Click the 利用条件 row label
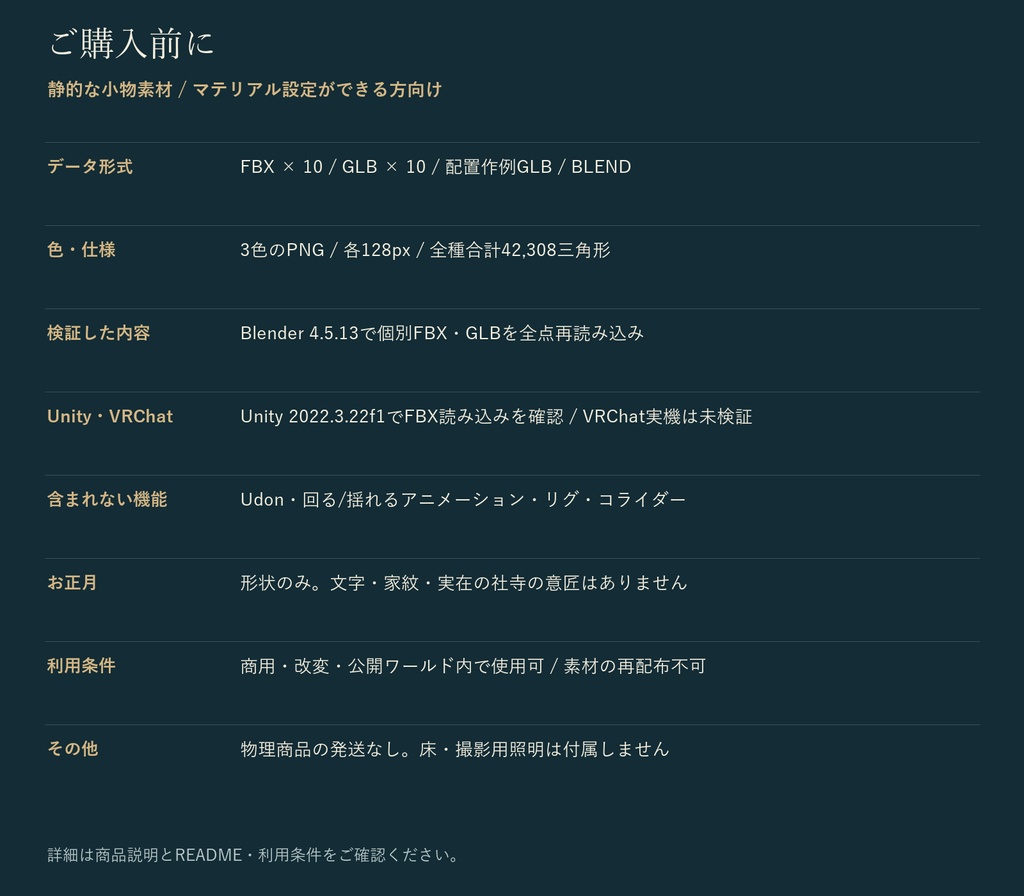This screenshot has width=1024, height=896. coord(82,665)
